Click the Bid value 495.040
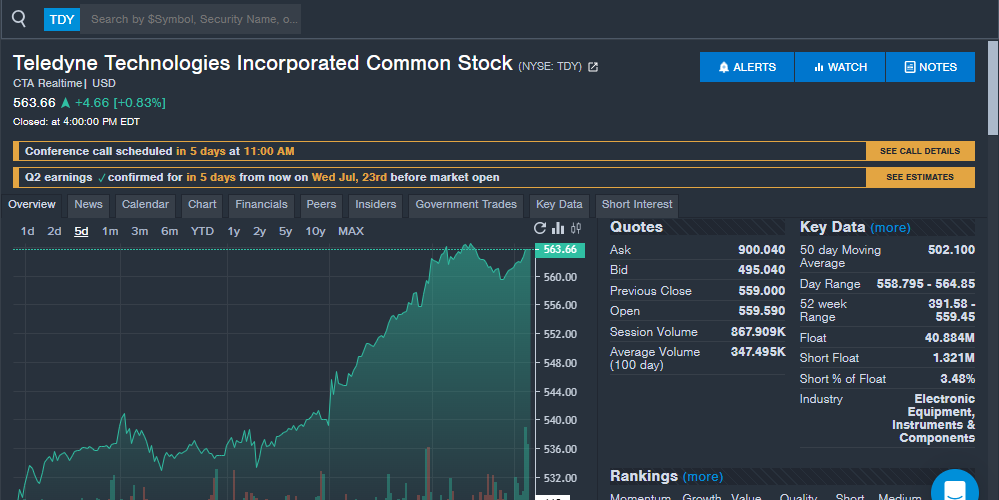This screenshot has height=500, width=999. [x=761, y=270]
